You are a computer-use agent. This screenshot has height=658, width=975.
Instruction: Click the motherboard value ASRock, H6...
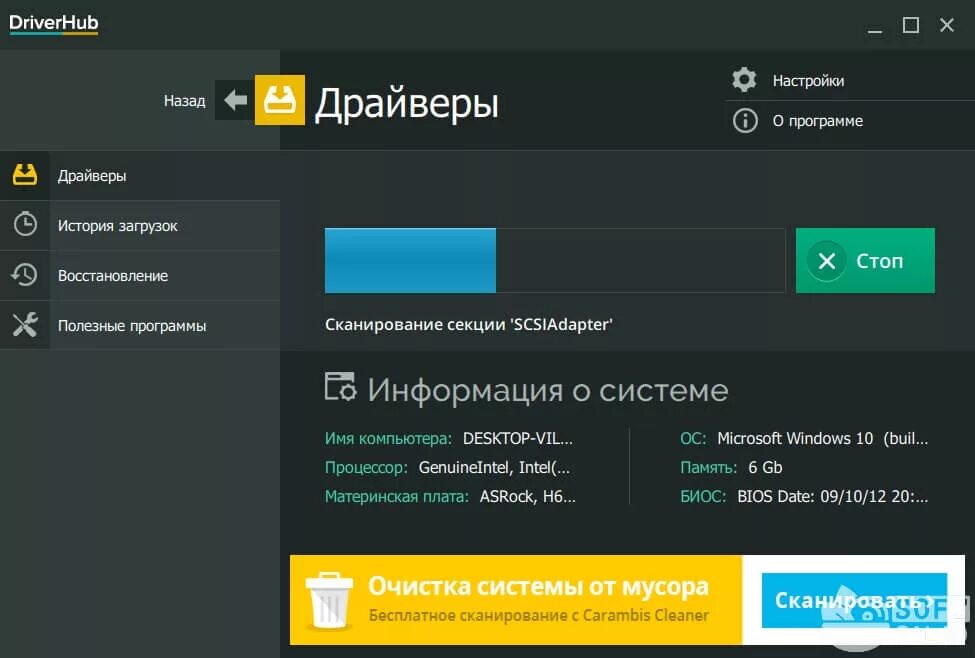pos(527,496)
